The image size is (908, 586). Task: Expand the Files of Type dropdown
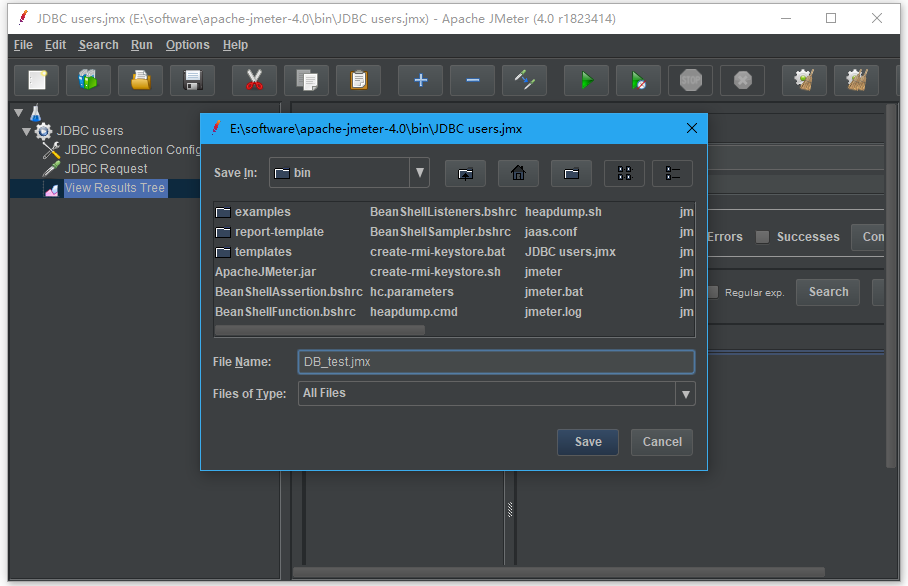pos(685,394)
